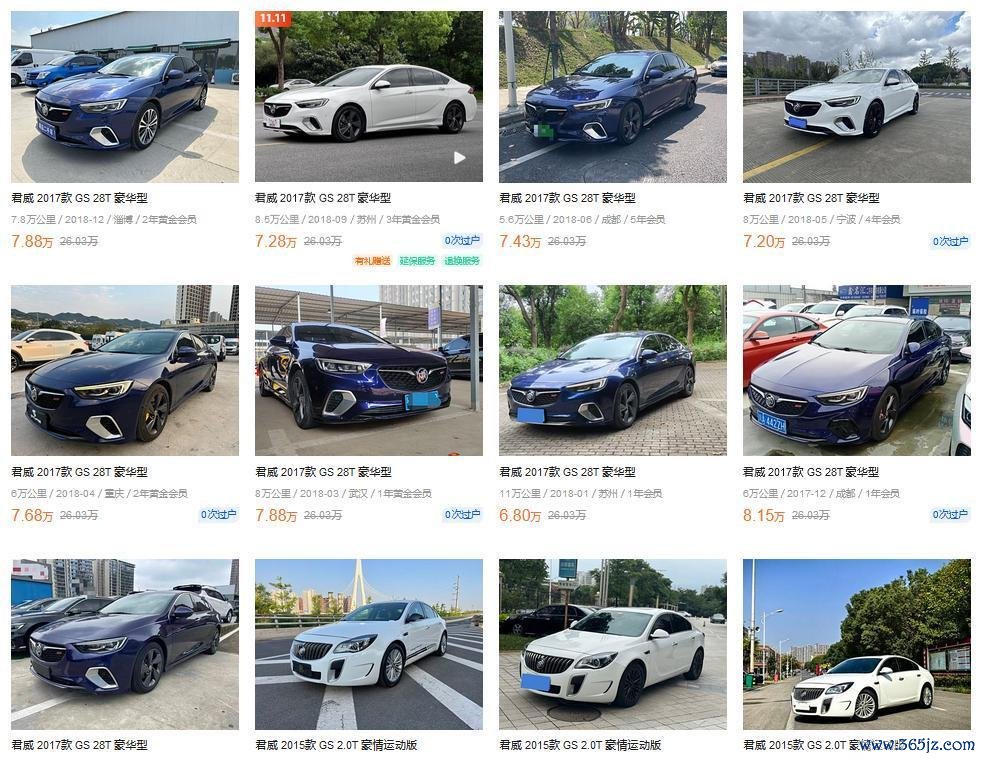Click the 退换服务 green tag
Image resolution: width=982 pixels, height=760 pixels.
point(462,260)
